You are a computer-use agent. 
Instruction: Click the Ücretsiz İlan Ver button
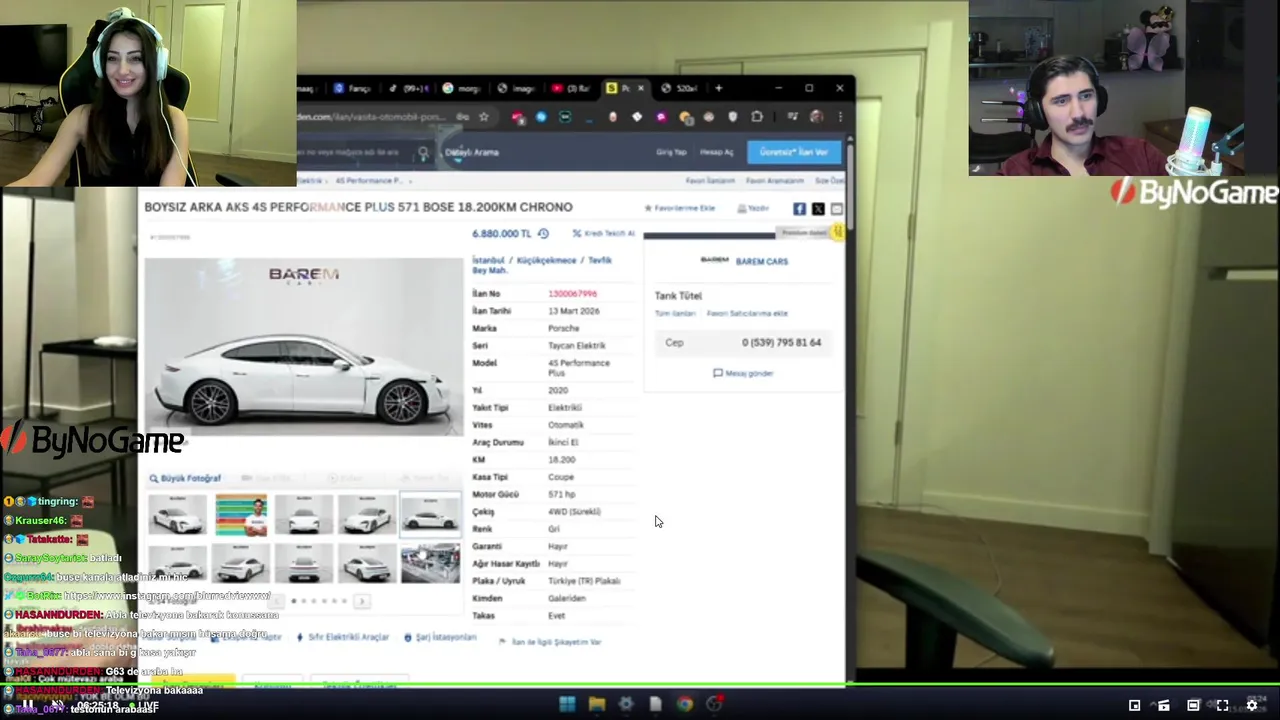click(794, 152)
